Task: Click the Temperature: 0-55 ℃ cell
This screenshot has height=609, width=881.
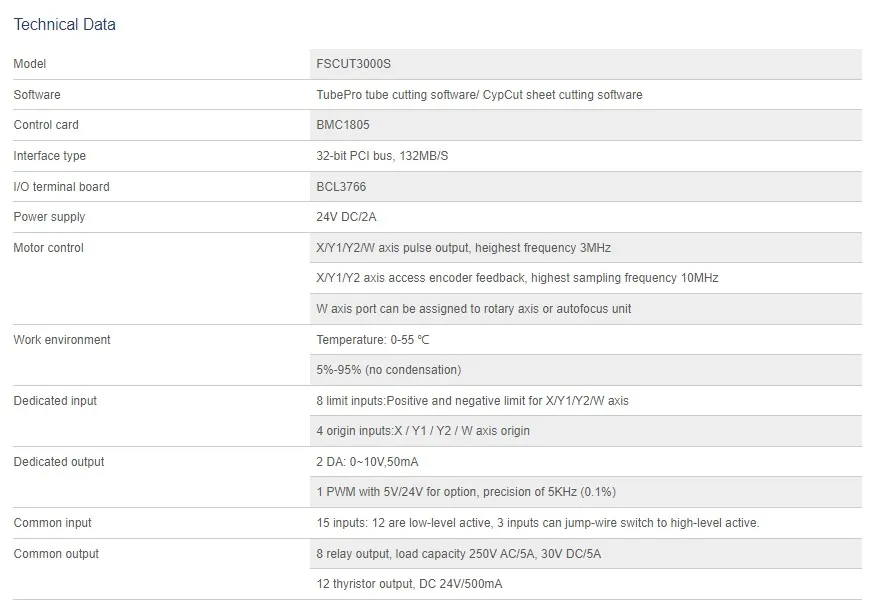Action: click(x=373, y=340)
